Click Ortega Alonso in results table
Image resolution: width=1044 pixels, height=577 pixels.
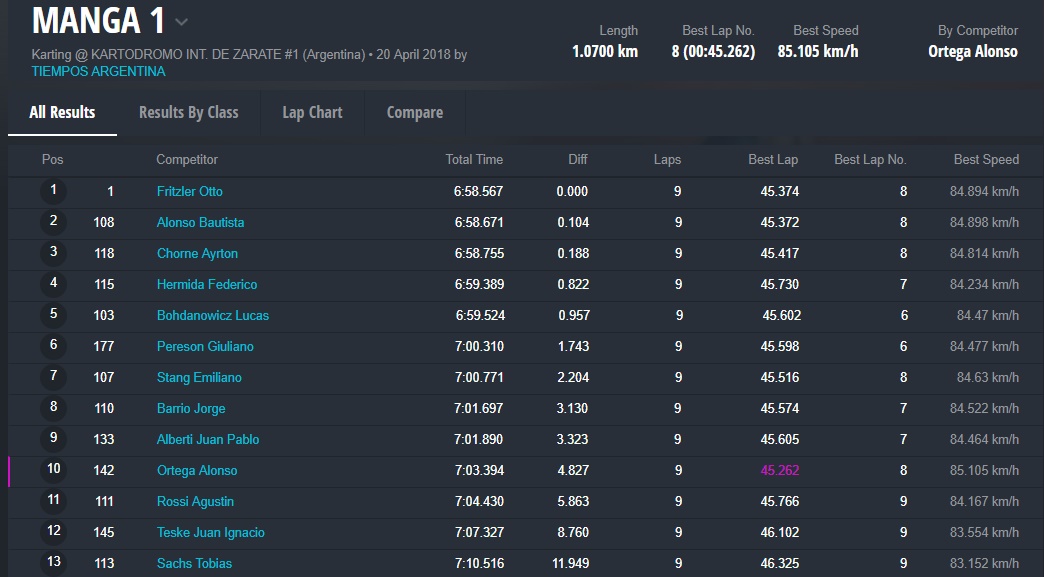pyautogui.click(x=197, y=470)
